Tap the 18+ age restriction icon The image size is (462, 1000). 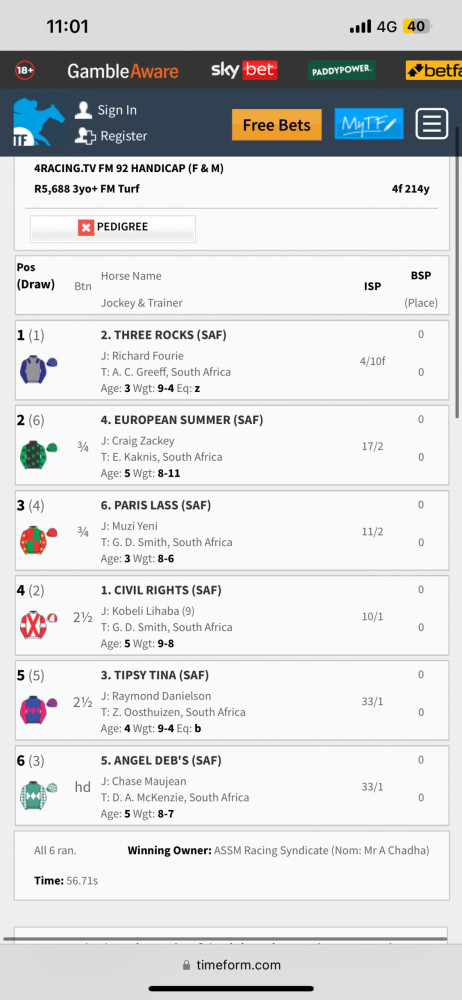pos(25,70)
